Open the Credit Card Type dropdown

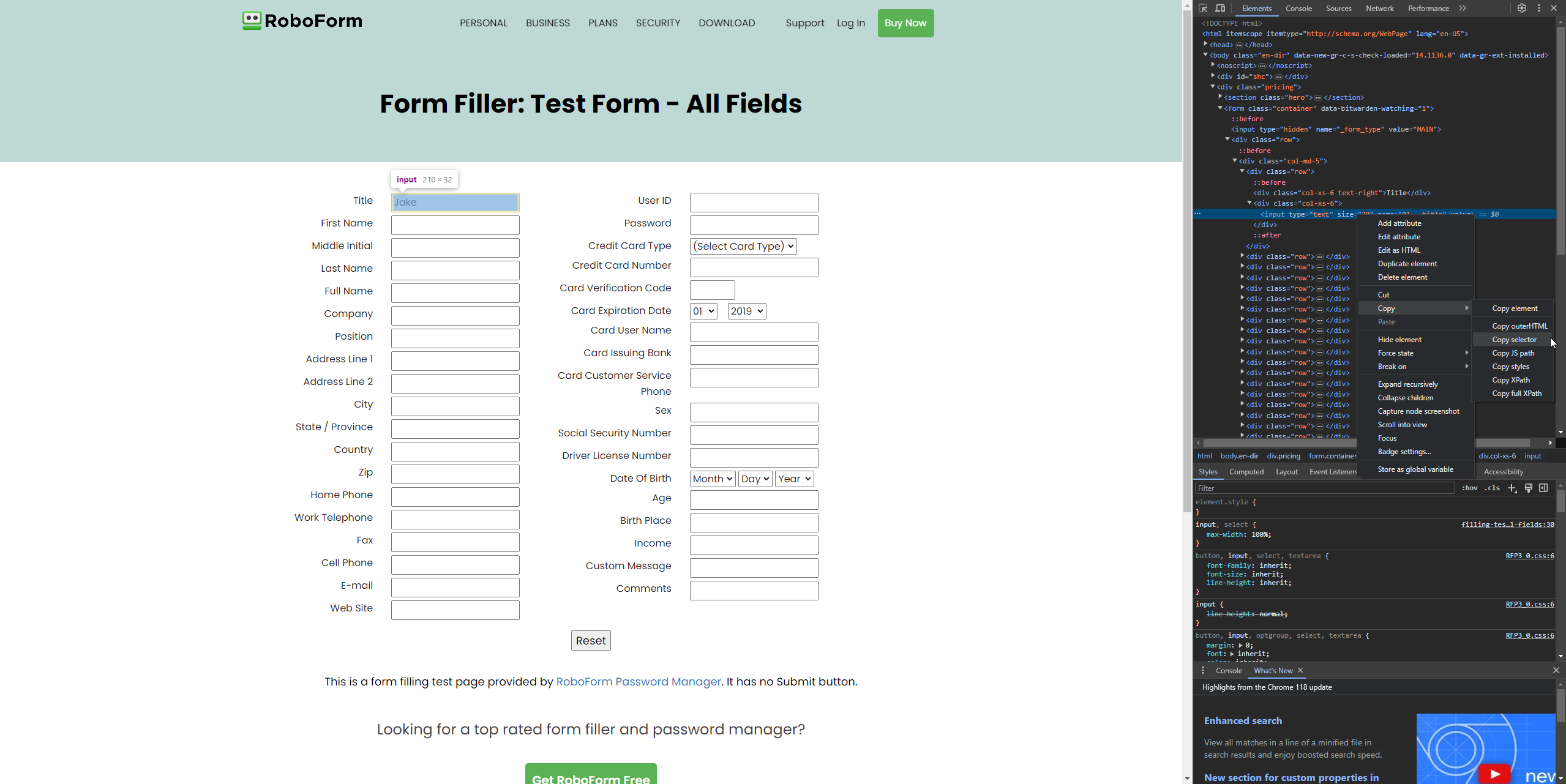[x=742, y=245]
